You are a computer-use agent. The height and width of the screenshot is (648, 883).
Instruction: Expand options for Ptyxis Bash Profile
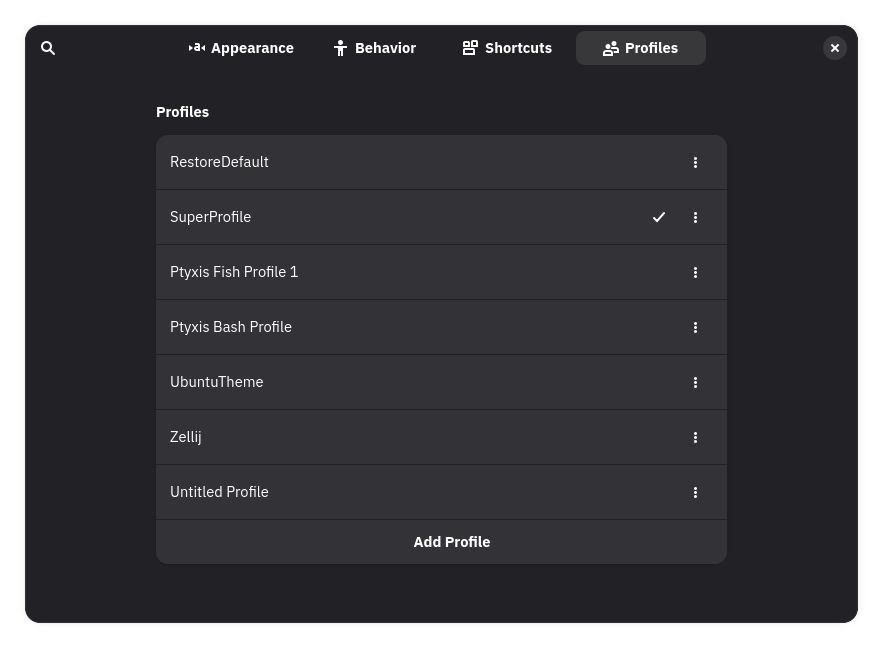click(695, 327)
